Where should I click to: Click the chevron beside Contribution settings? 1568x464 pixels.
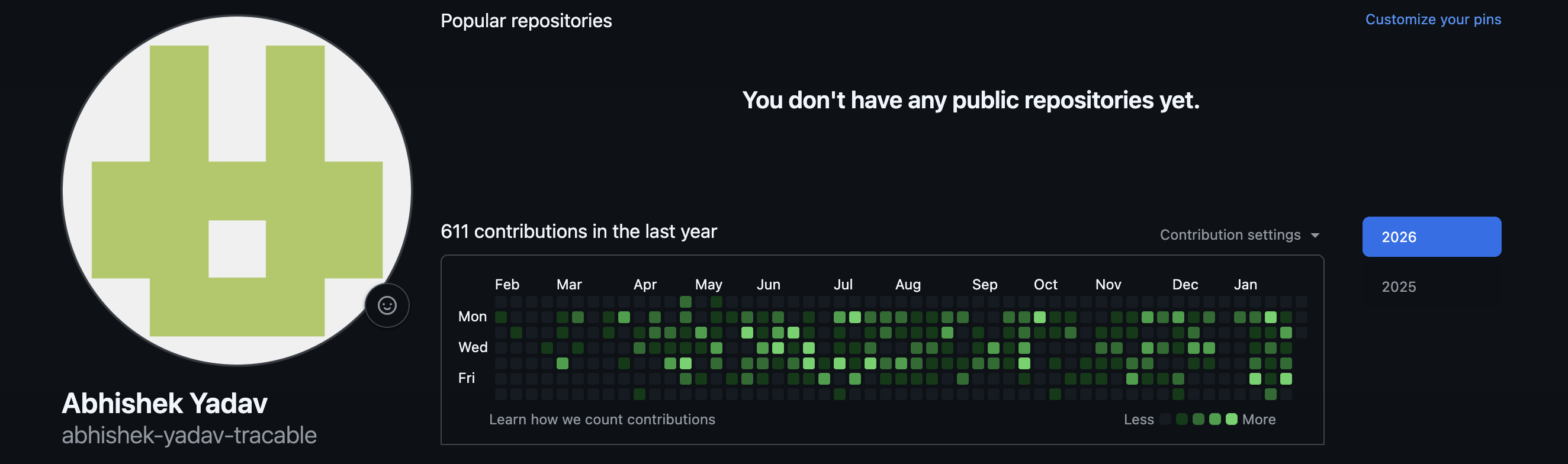(1315, 236)
